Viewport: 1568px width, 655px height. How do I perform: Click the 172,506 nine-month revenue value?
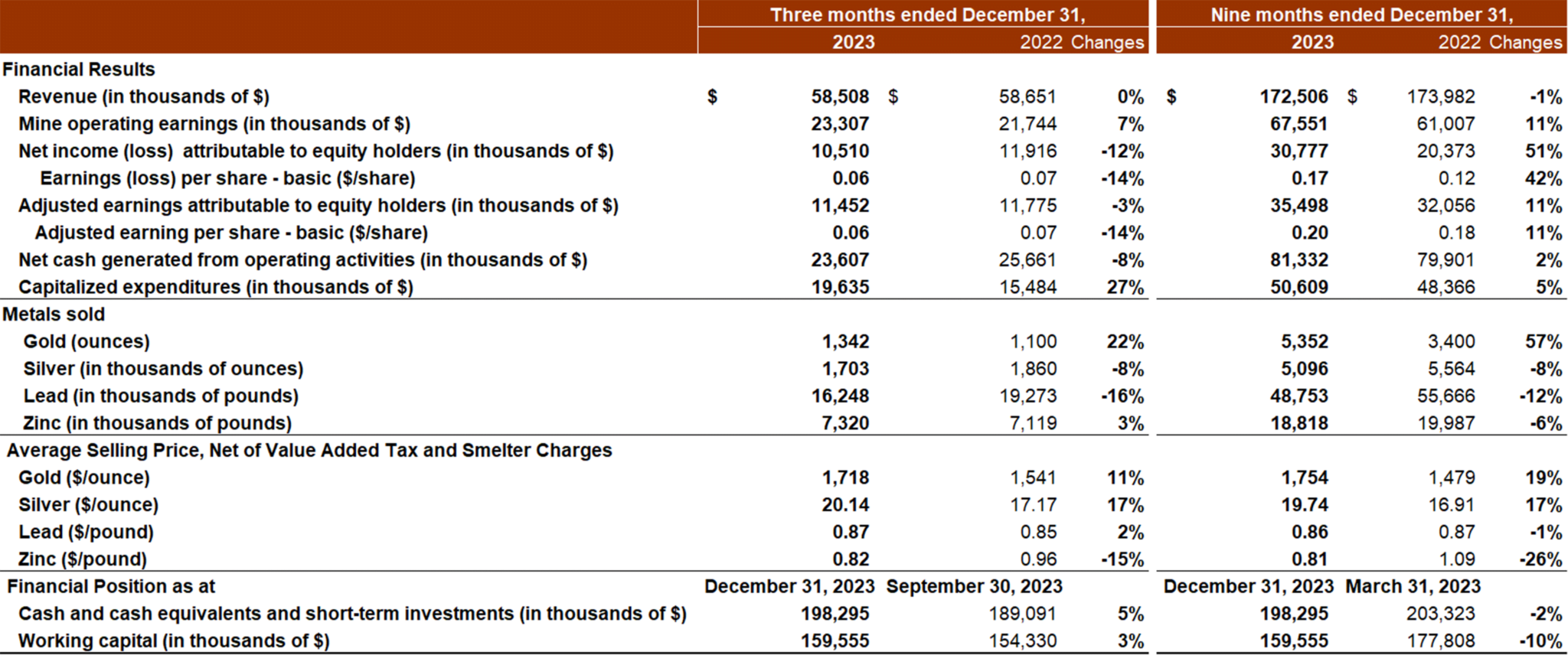click(1294, 97)
